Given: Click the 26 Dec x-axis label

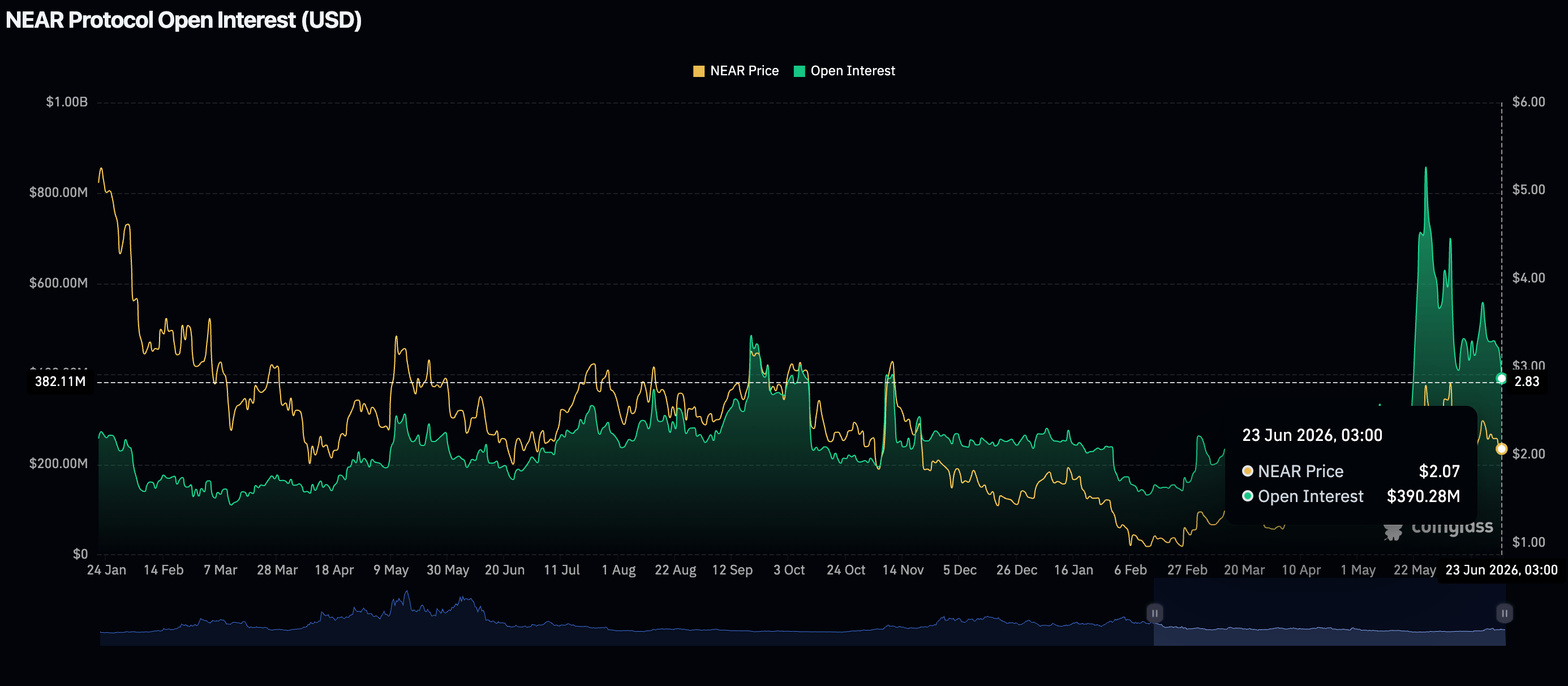Looking at the screenshot, I should pyautogui.click(x=1017, y=571).
